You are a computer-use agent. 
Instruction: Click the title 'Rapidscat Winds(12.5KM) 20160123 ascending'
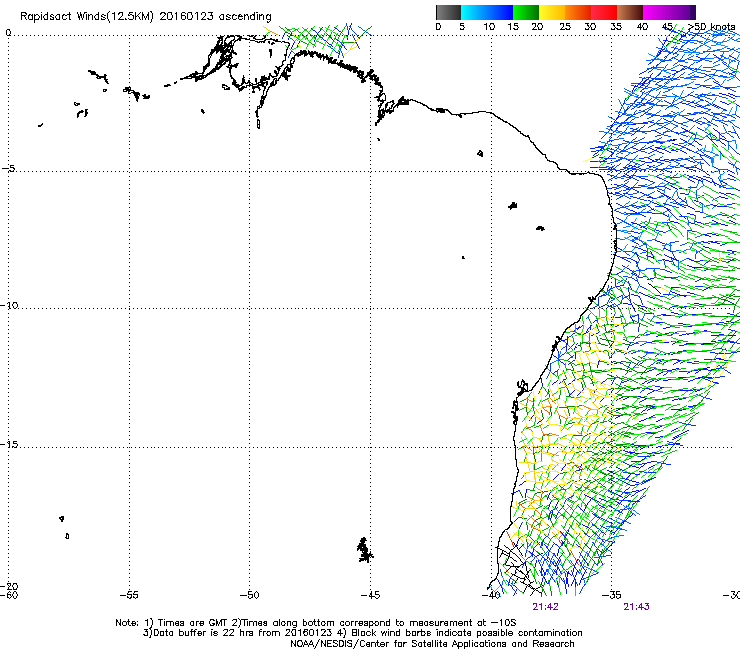(146, 17)
